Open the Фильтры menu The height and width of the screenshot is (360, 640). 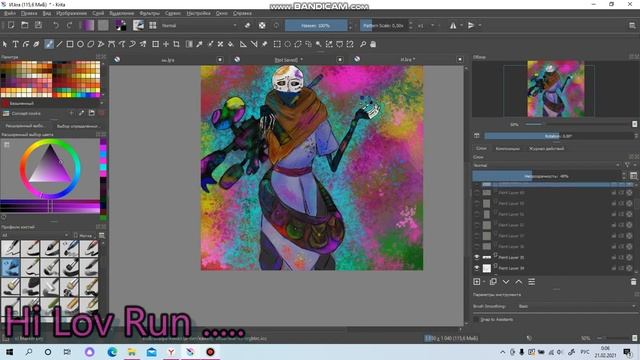point(149,13)
